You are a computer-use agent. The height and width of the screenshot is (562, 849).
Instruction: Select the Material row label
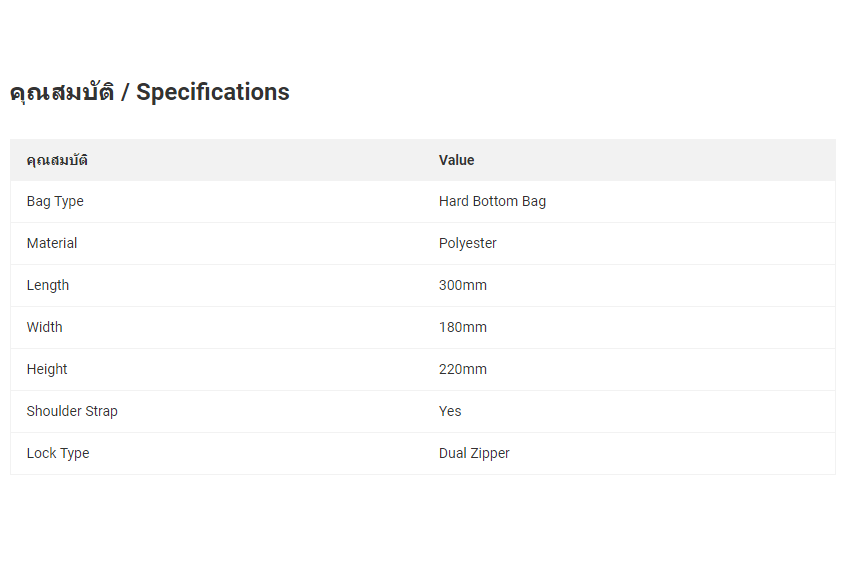(52, 243)
